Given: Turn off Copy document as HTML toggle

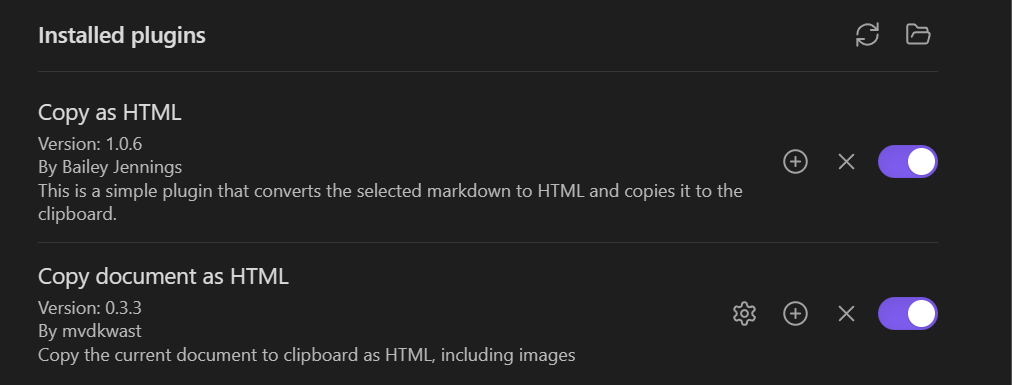Looking at the screenshot, I should [x=907, y=313].
